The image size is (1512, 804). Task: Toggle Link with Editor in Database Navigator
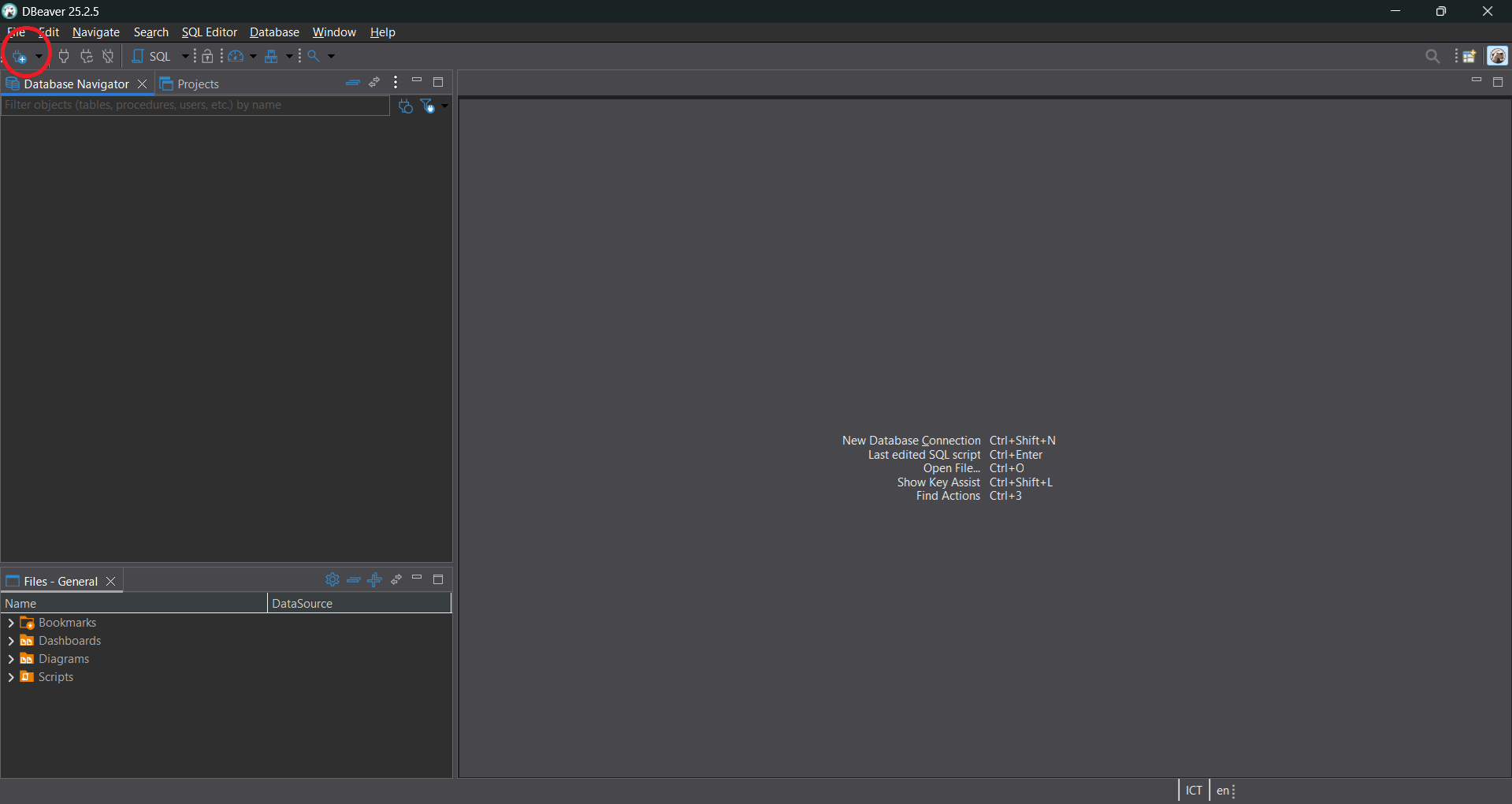pyautogui.click(x=374, y=83)
